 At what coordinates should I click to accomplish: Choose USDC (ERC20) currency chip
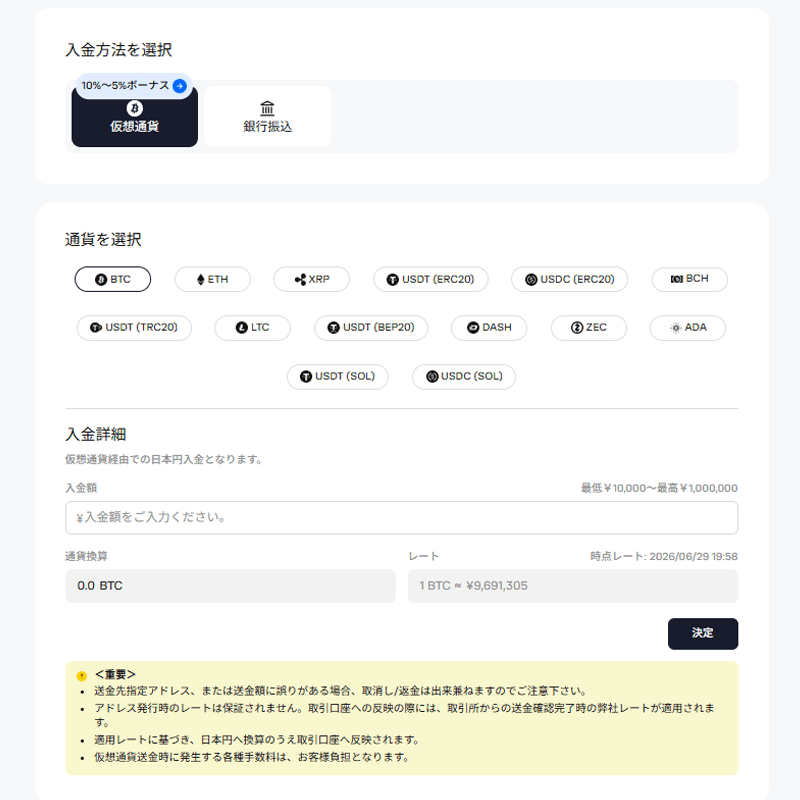click(569, 279)
